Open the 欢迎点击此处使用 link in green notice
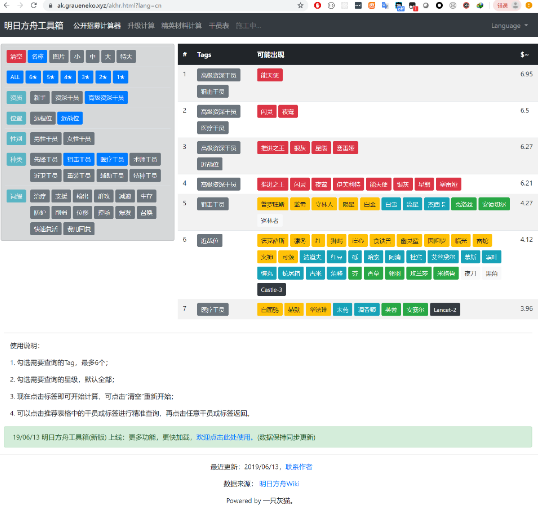Viewport: 538px width, 512px height. (224, 437)
